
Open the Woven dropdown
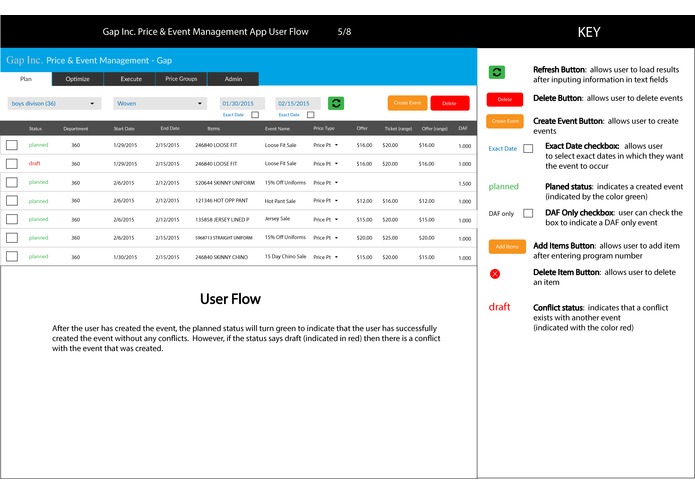click(160, 103)
